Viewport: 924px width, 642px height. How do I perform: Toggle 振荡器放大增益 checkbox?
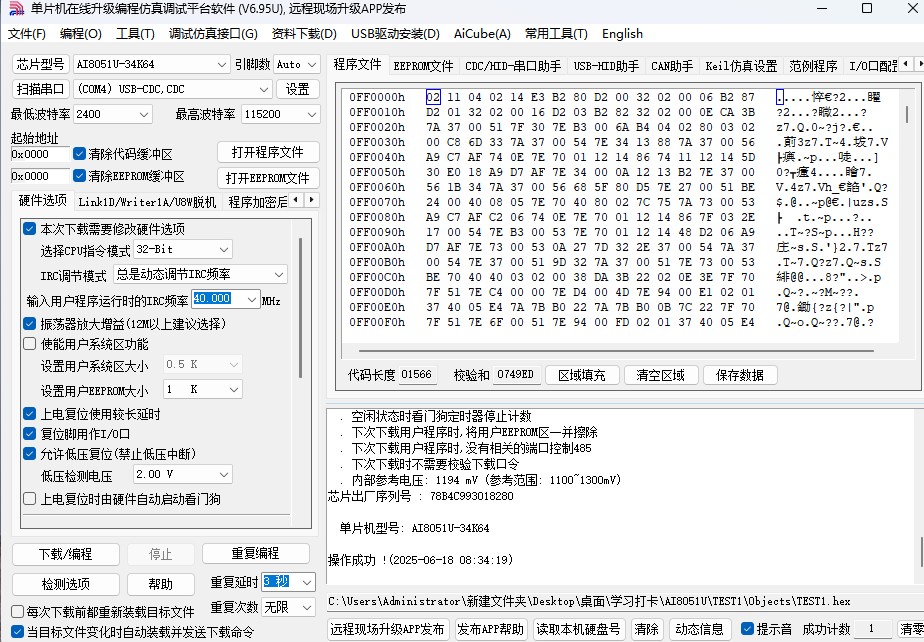tap(29, 324)
